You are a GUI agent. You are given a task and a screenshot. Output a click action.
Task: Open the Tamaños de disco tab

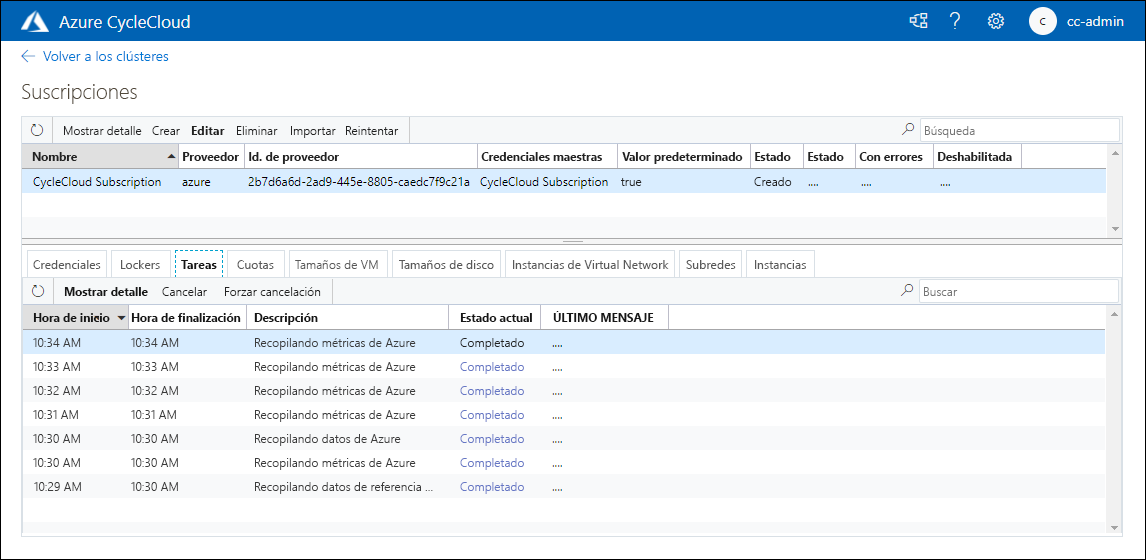tap(446, 265)
